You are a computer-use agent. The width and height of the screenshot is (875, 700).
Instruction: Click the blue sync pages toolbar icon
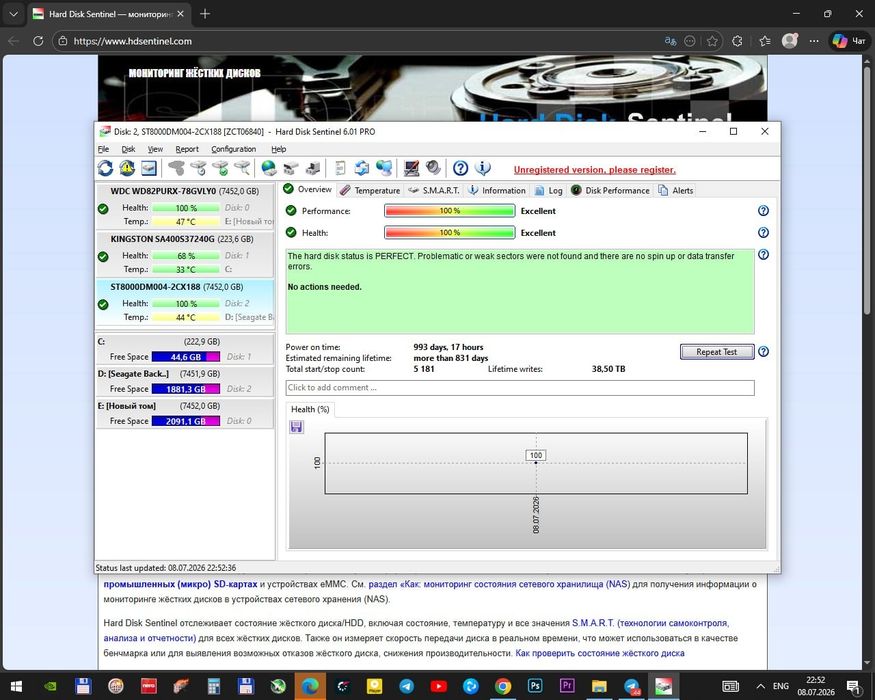pos(362,168)
